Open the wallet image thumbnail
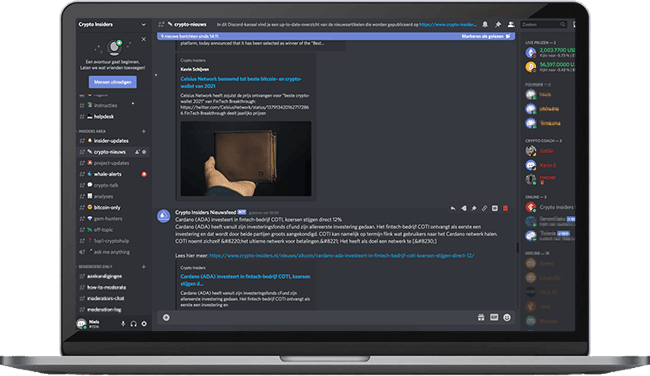Screen dimensions: 650x376 coord(246,158)
